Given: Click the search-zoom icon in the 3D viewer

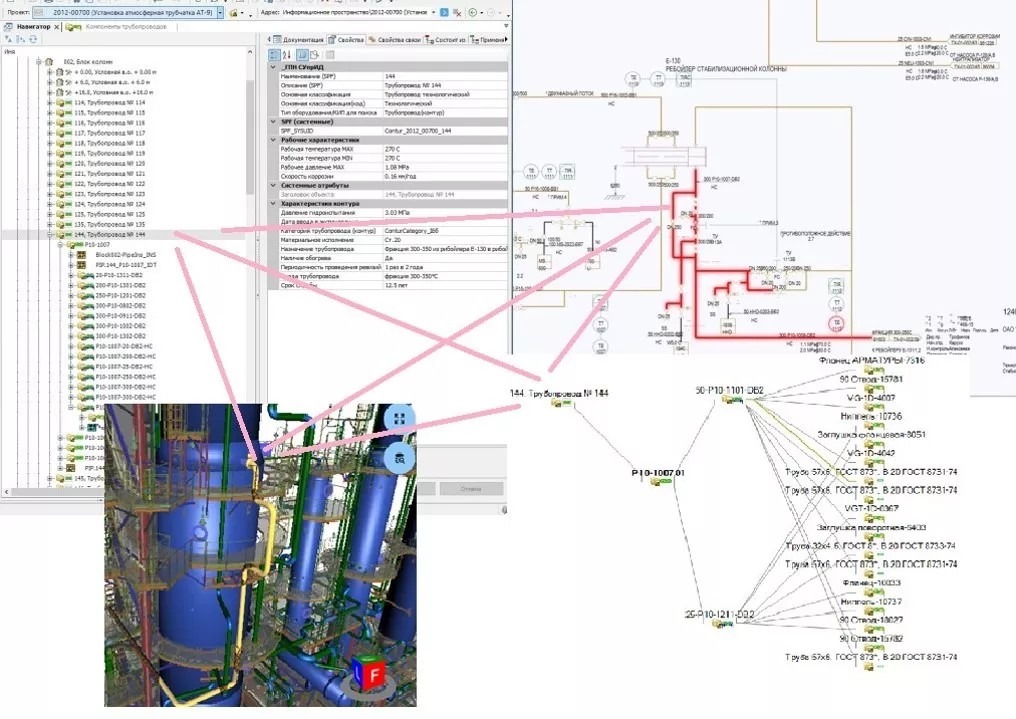Looking at the screenshot, I should click(399, 458).
